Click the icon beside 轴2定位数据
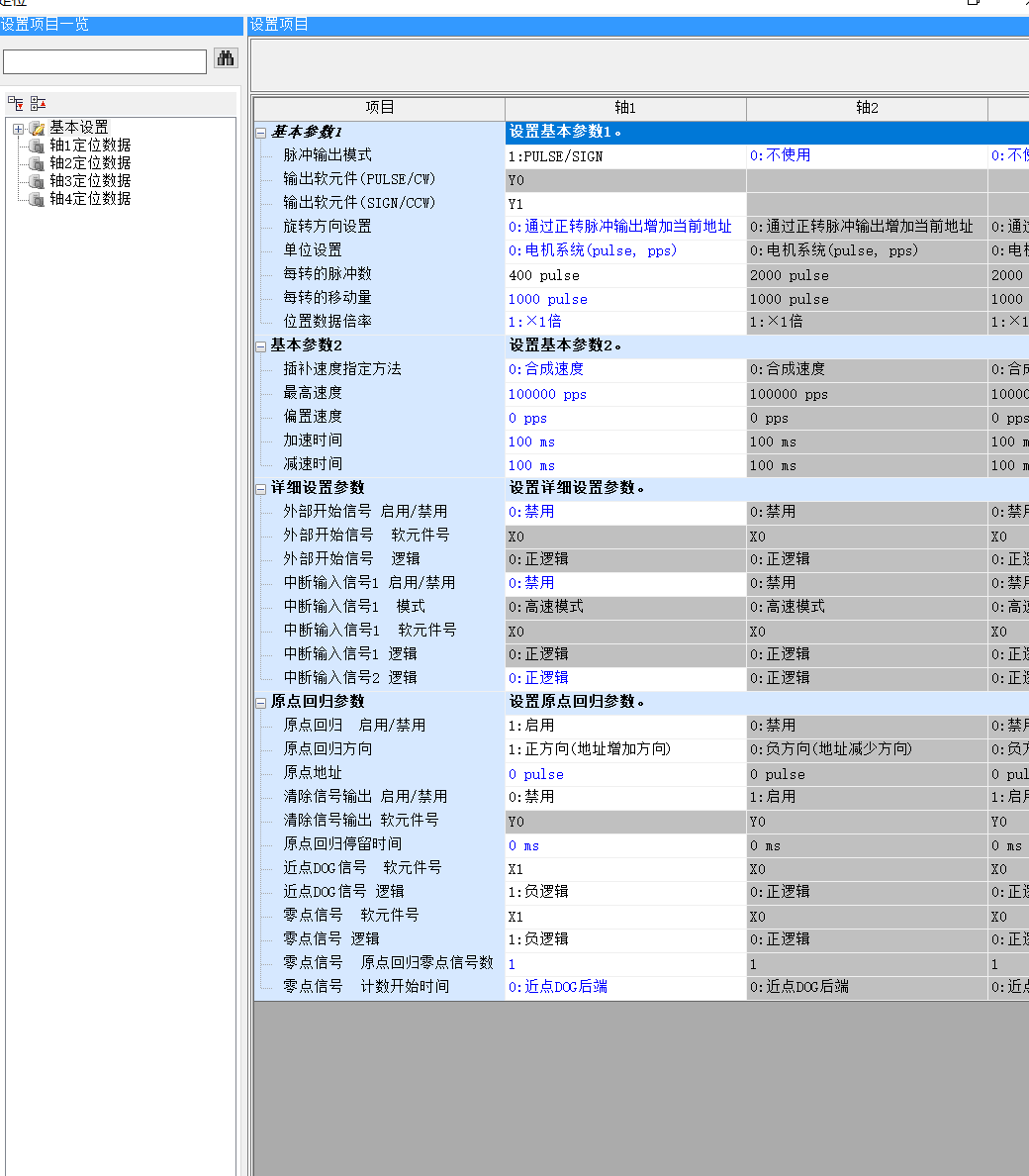 [x=38, y=163]
